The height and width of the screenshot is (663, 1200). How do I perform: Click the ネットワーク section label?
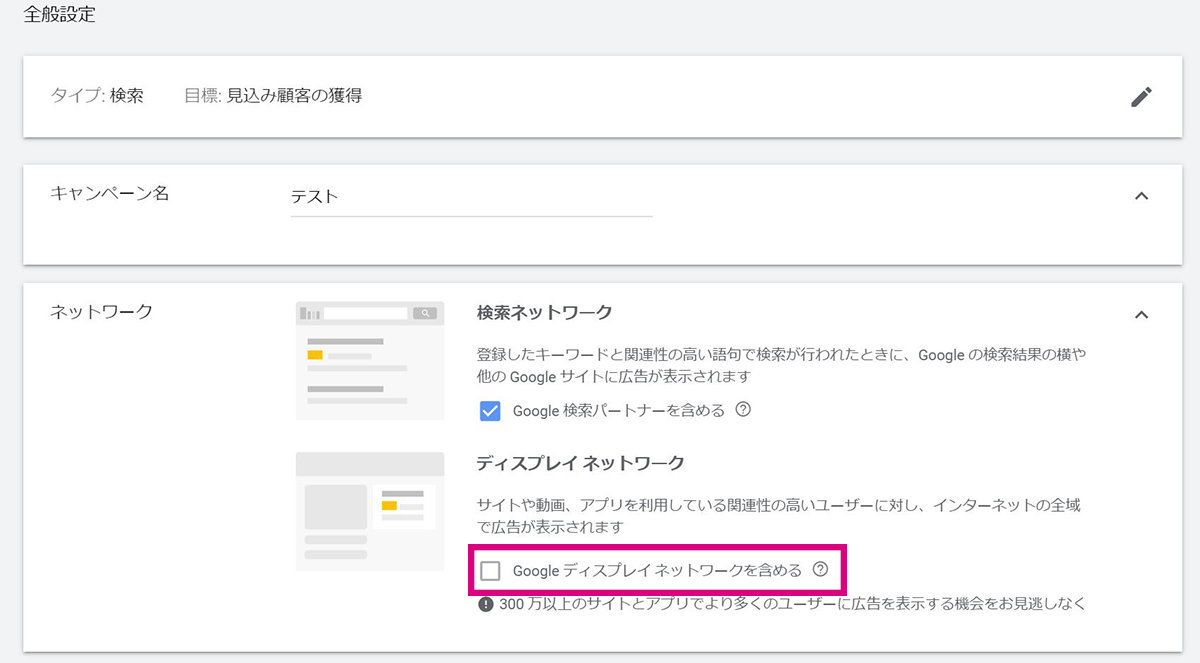coord(102,311)
